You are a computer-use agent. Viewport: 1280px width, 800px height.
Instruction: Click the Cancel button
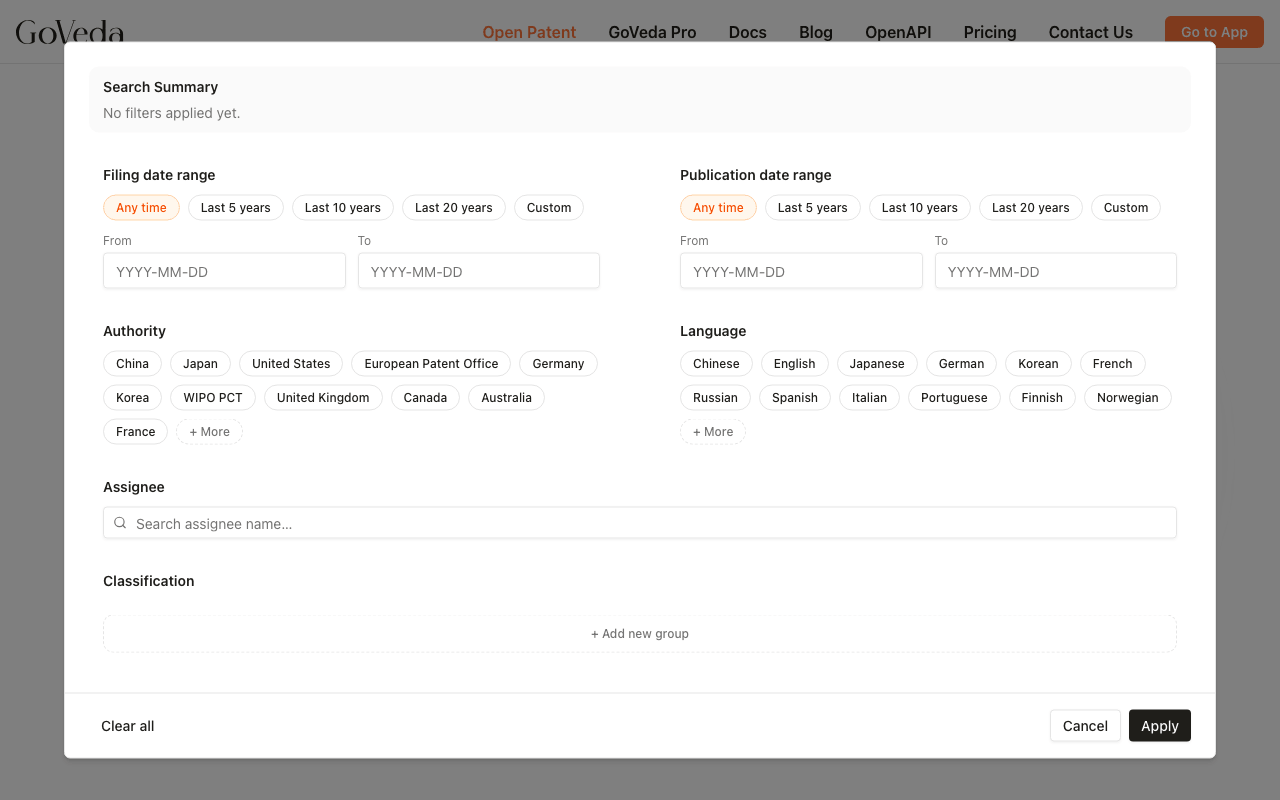click(x=1085, y=726)
